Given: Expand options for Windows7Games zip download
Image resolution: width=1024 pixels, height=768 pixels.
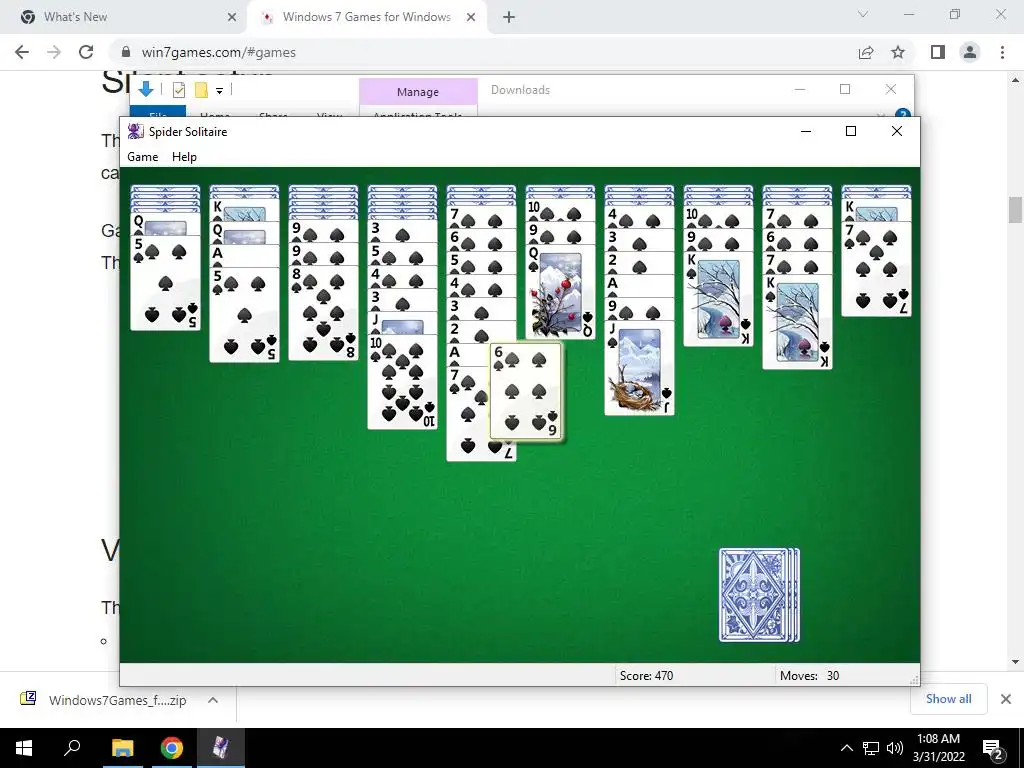Looking at the screenshot, I should click(x=213, y=700).
